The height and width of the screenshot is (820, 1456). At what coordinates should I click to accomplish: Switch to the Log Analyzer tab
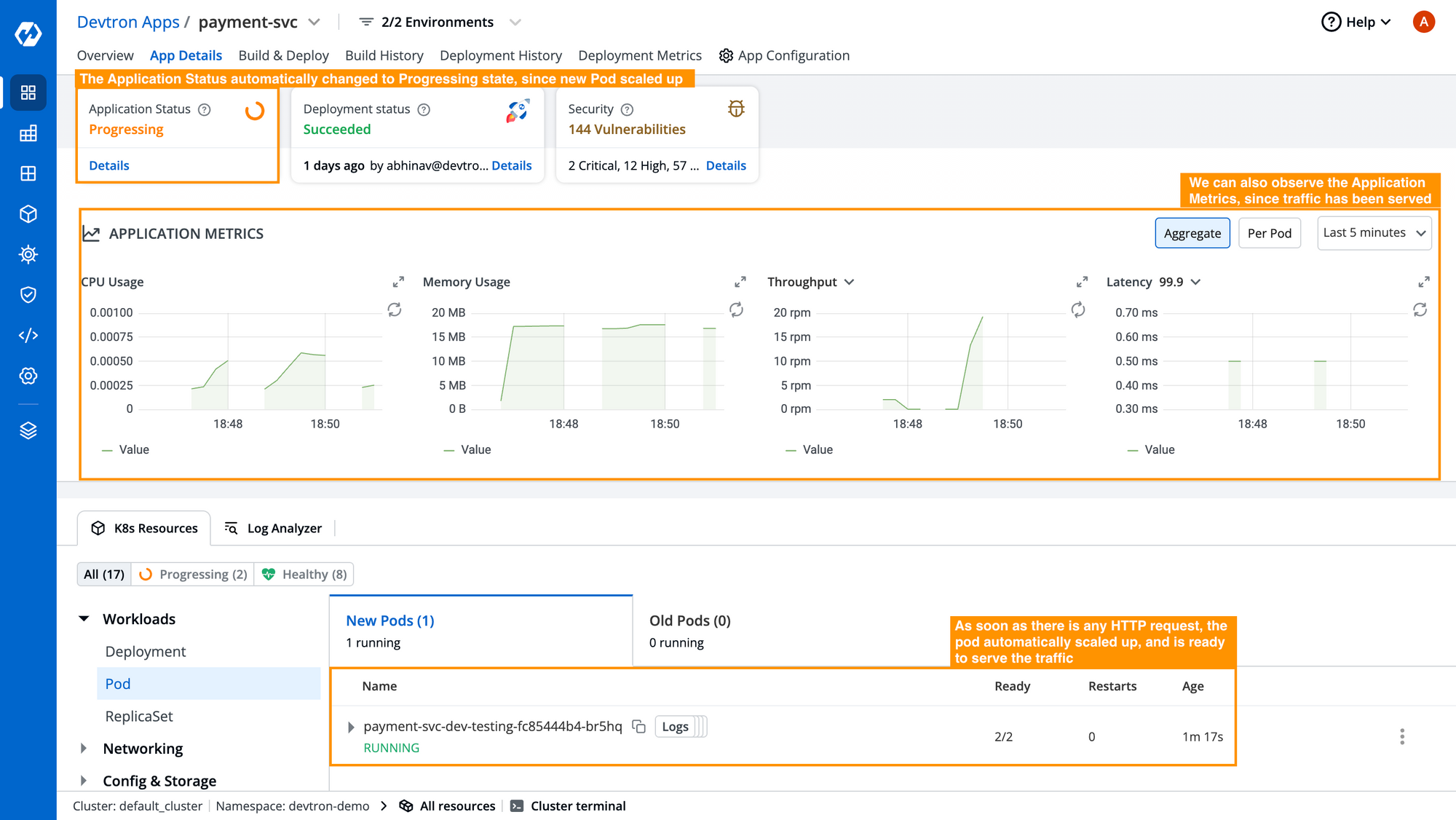273,528
